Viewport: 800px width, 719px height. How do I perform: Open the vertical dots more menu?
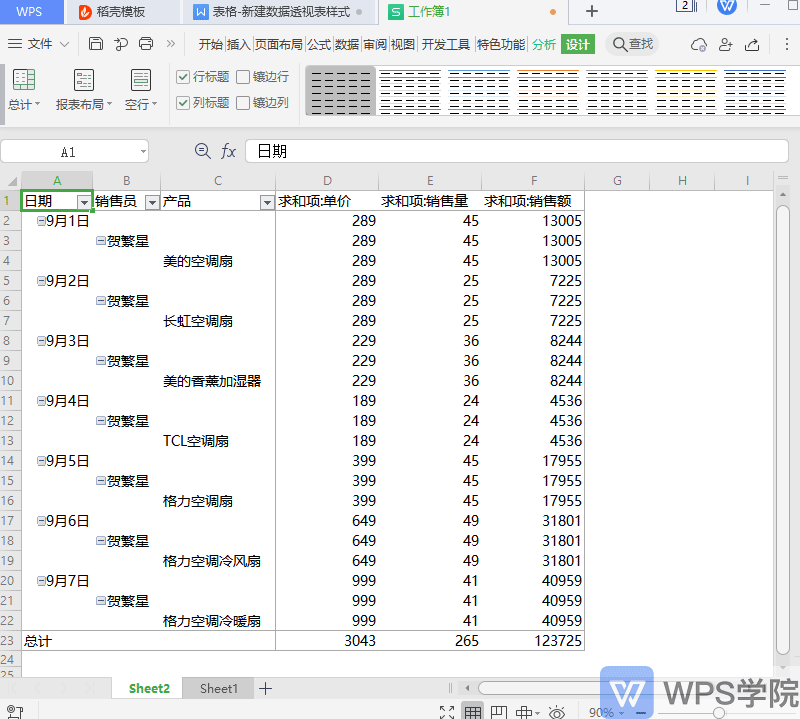[x=786, y=44]
